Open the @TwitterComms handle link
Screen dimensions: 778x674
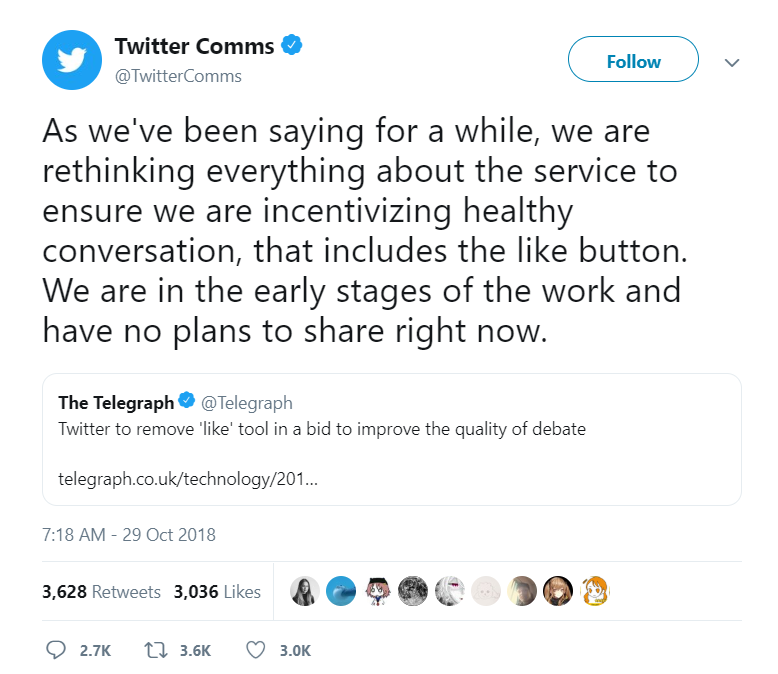click(178, 76)
